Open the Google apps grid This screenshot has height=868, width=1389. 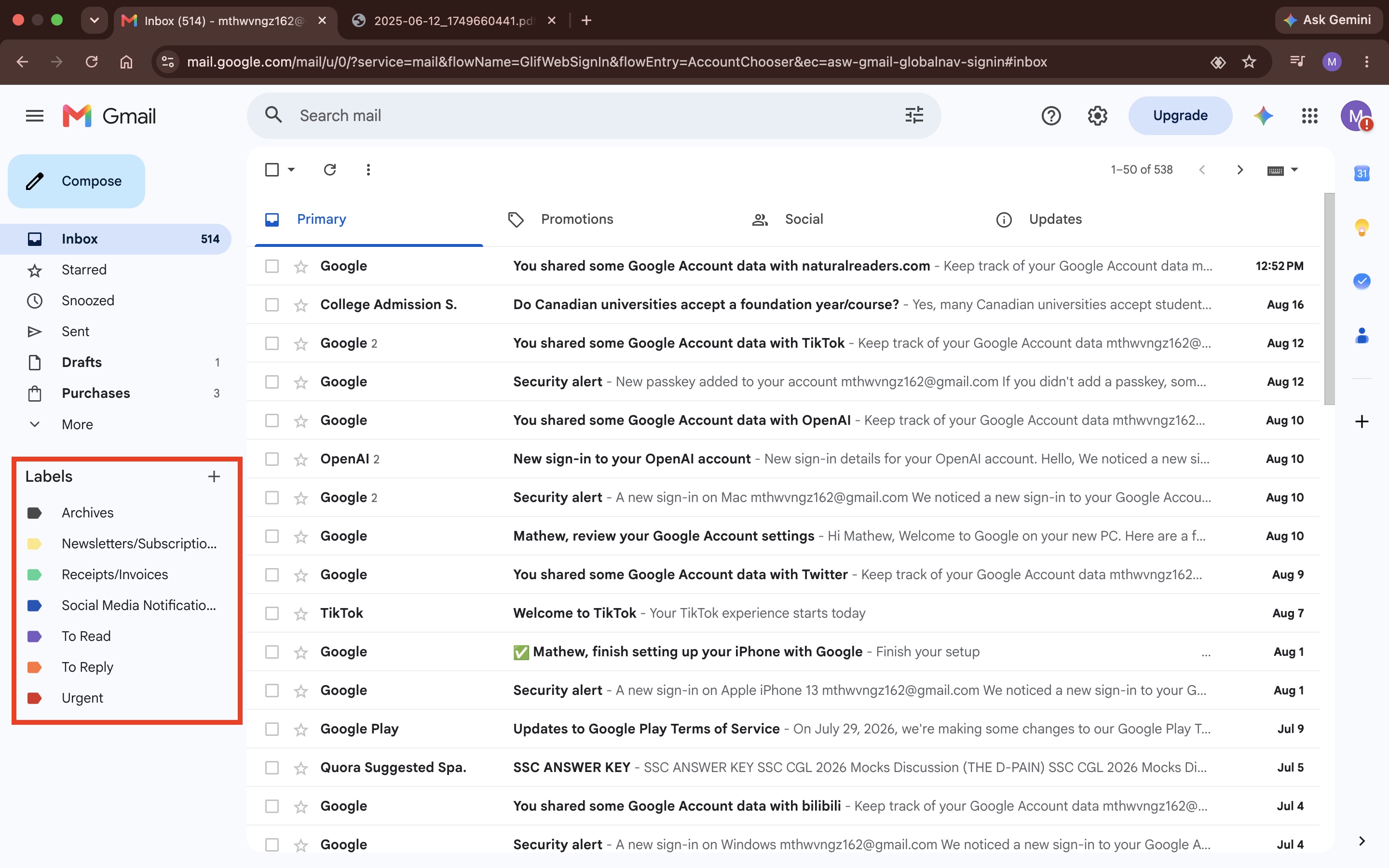1309,116
